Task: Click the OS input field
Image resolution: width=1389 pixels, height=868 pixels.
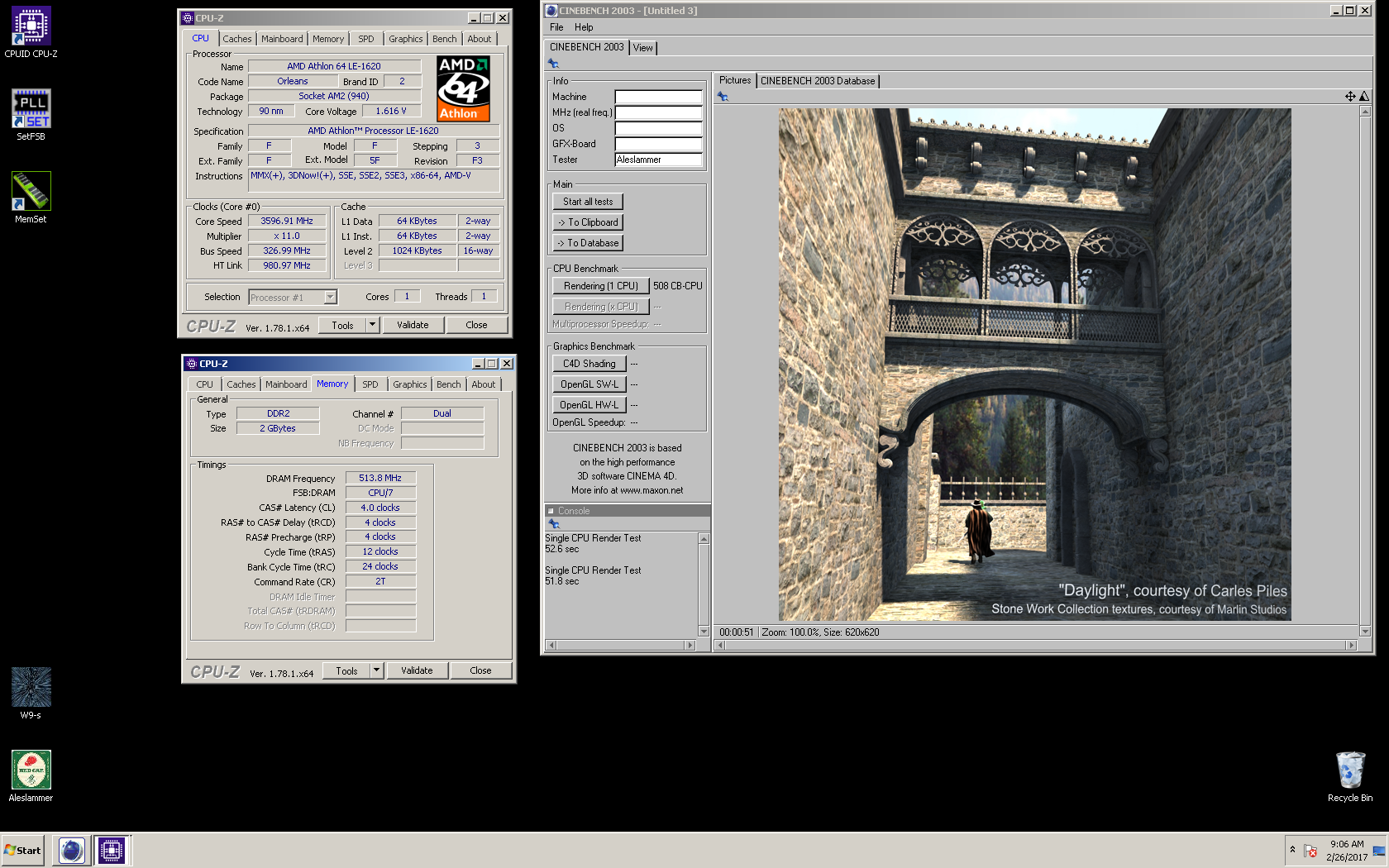Action: point(658,128)
